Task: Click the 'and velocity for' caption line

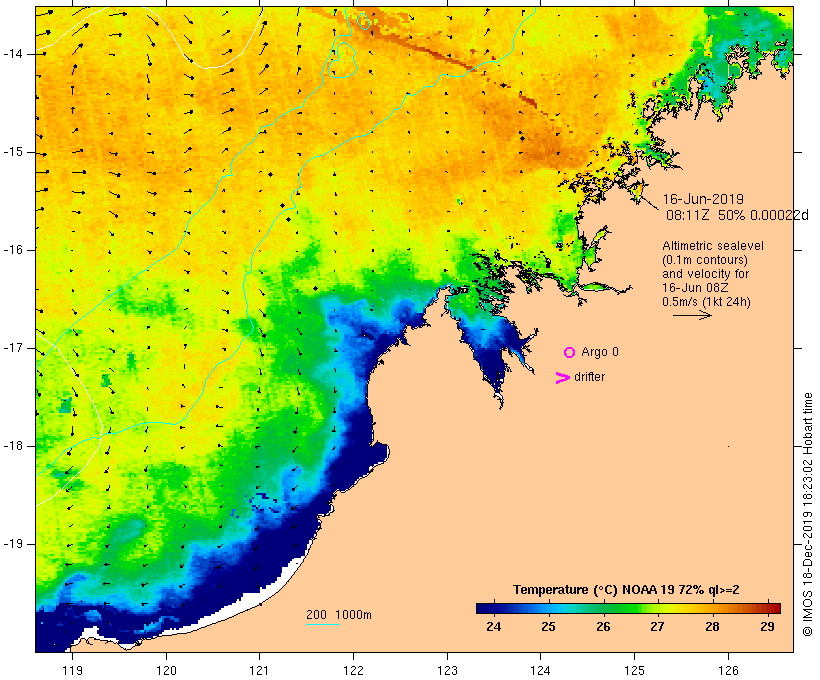Action: click(705, 274)
